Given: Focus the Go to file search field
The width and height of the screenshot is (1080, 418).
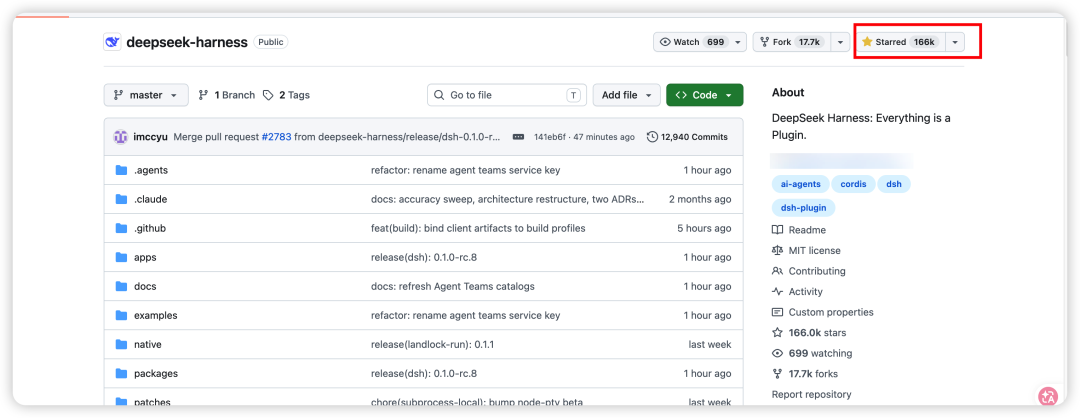Looking at the screenshot, I should (x=507, y=95).
